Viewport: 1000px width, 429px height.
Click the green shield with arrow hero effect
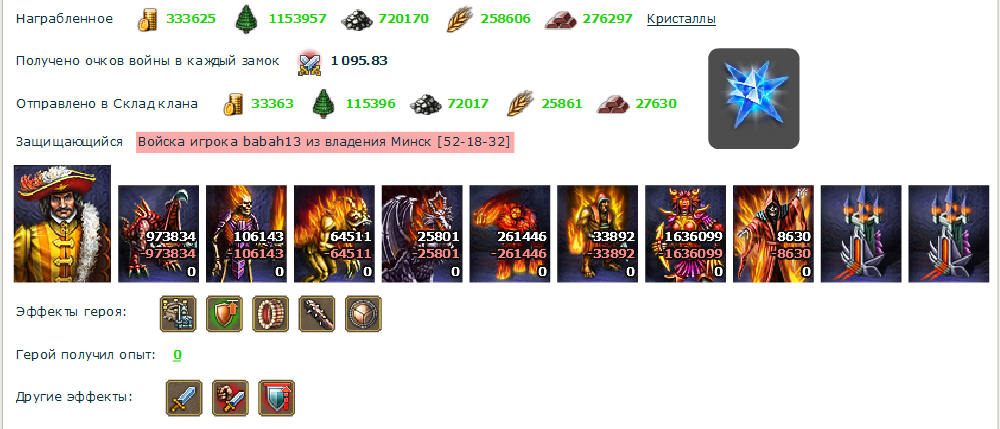pos(224,314)
